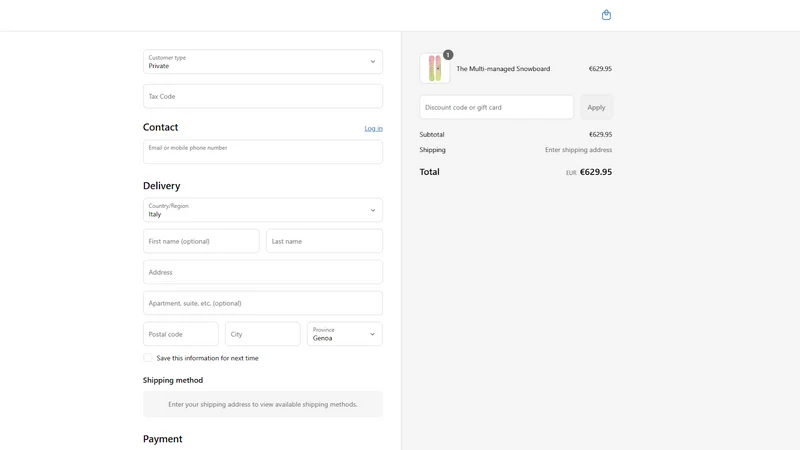Click the Tax Code field
The image size is (800, 450).
point(263,96)
